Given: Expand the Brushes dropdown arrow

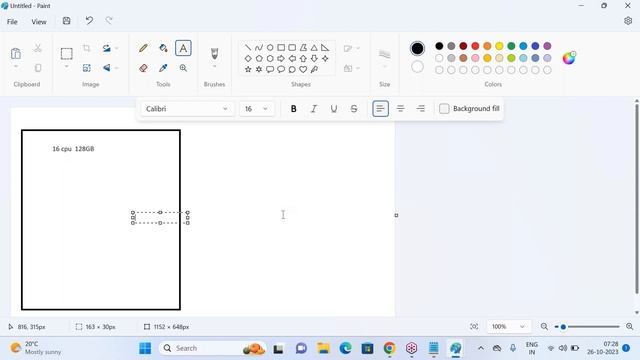Looking at the screenshot, I should coord(214,67).
